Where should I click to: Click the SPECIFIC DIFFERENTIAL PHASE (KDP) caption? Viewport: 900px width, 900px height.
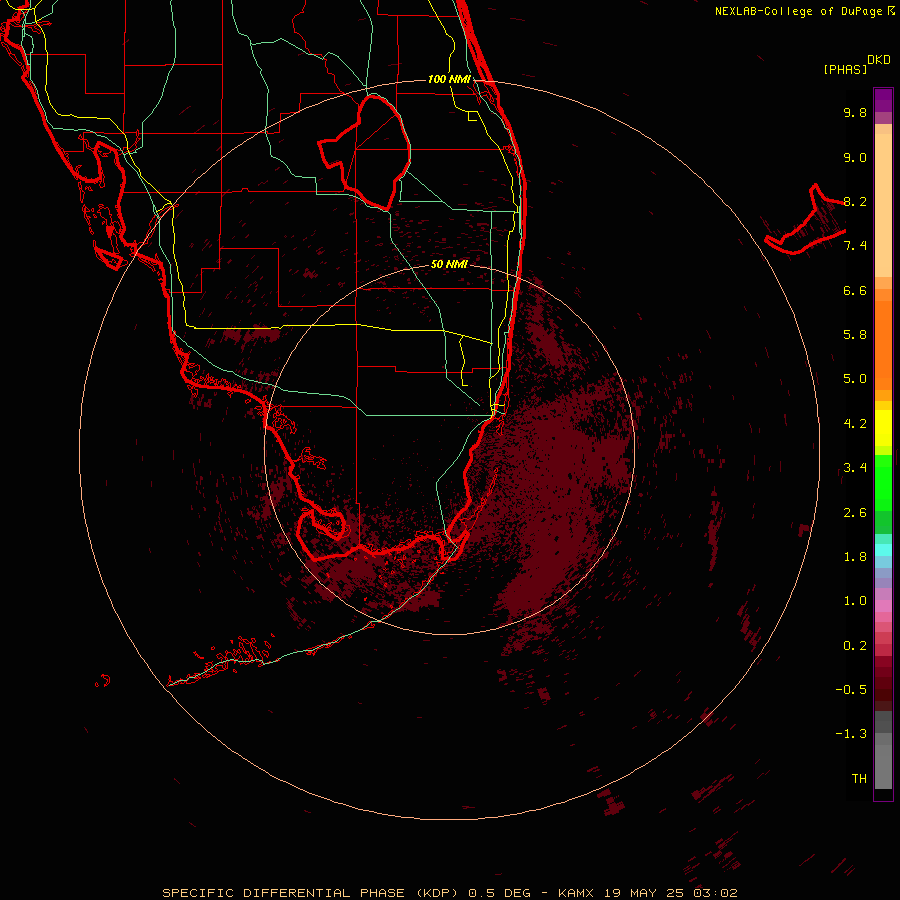(310, 893)
